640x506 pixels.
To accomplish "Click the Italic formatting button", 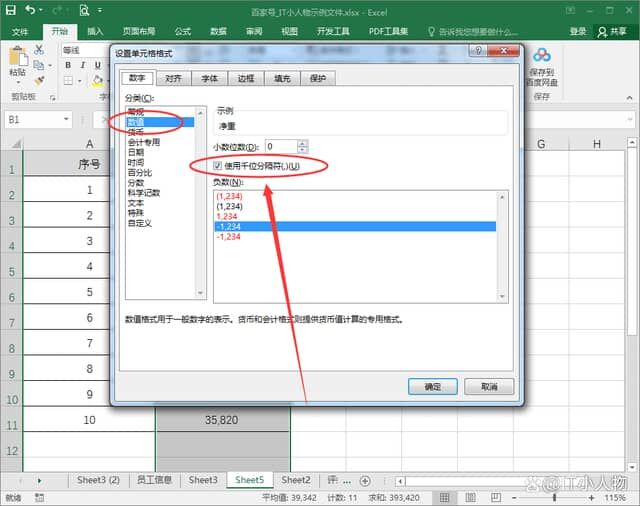I will [82, 66].
